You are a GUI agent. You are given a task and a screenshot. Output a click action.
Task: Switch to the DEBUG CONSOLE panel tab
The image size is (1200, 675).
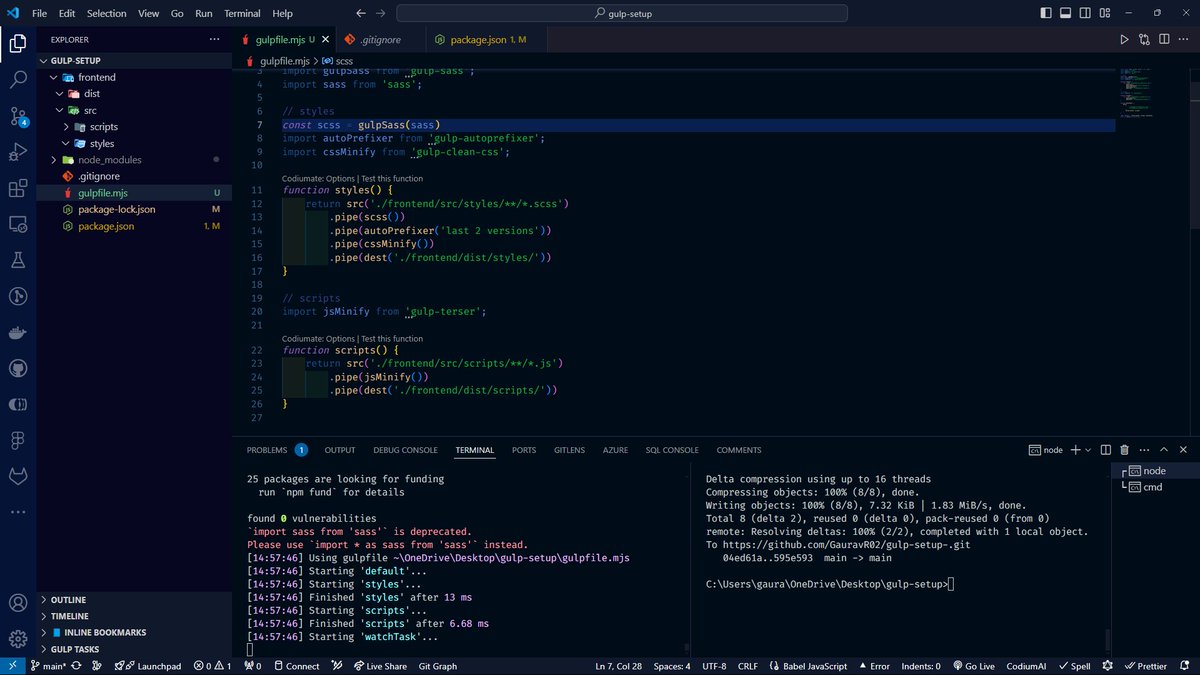(x=405, y=450)
